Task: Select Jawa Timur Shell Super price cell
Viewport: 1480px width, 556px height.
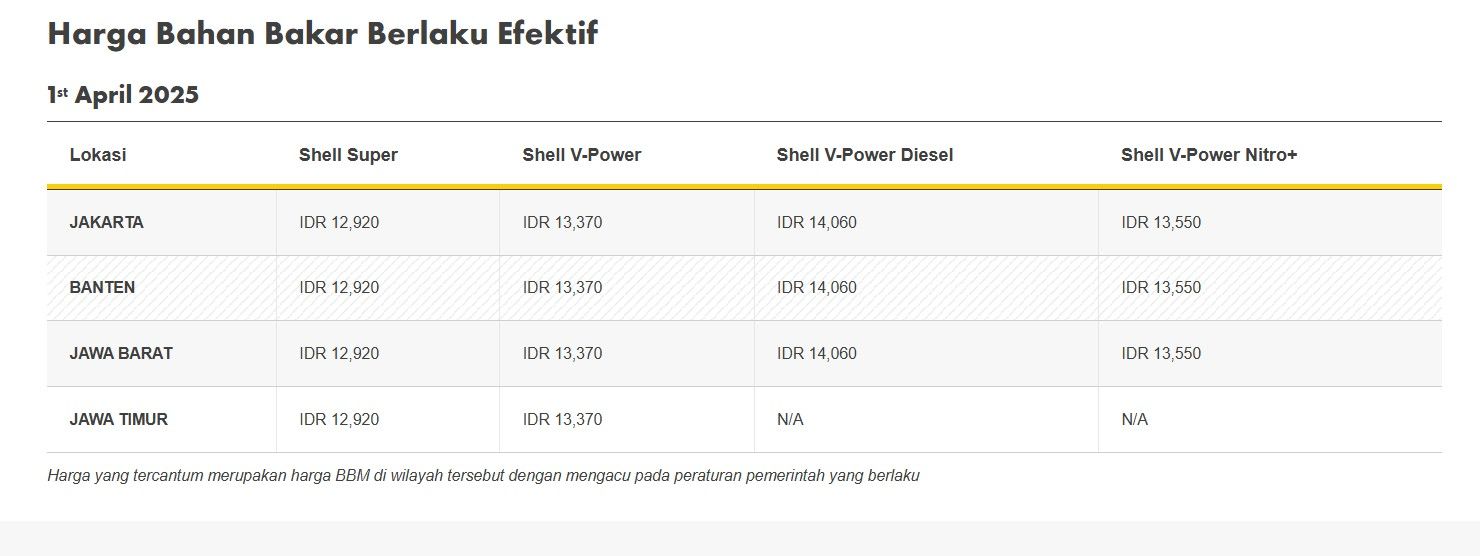Action: [339, 420]
